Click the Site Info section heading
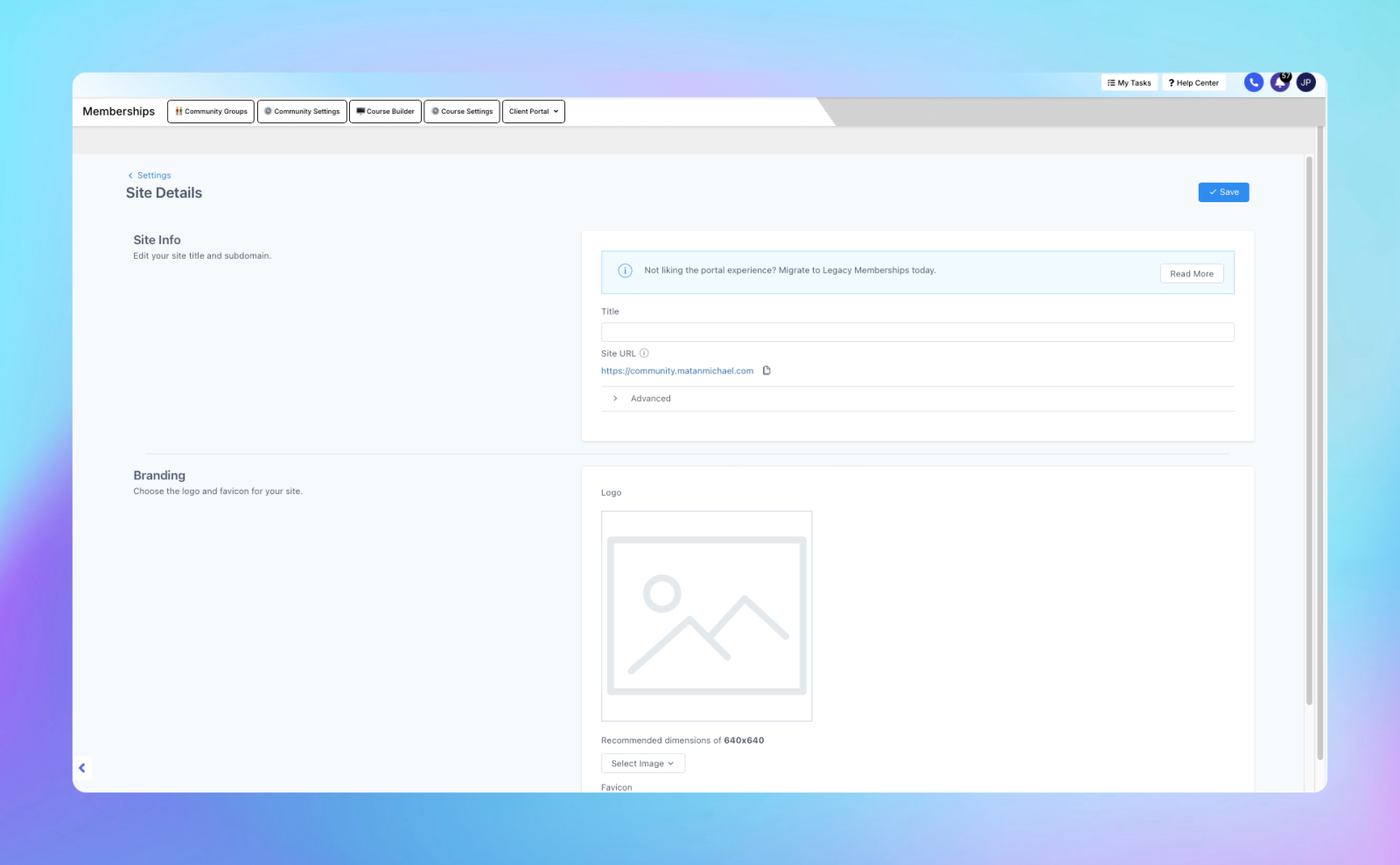Image resolution: width=1400 pixels, height=865 pixels. (x=157, y=240)
